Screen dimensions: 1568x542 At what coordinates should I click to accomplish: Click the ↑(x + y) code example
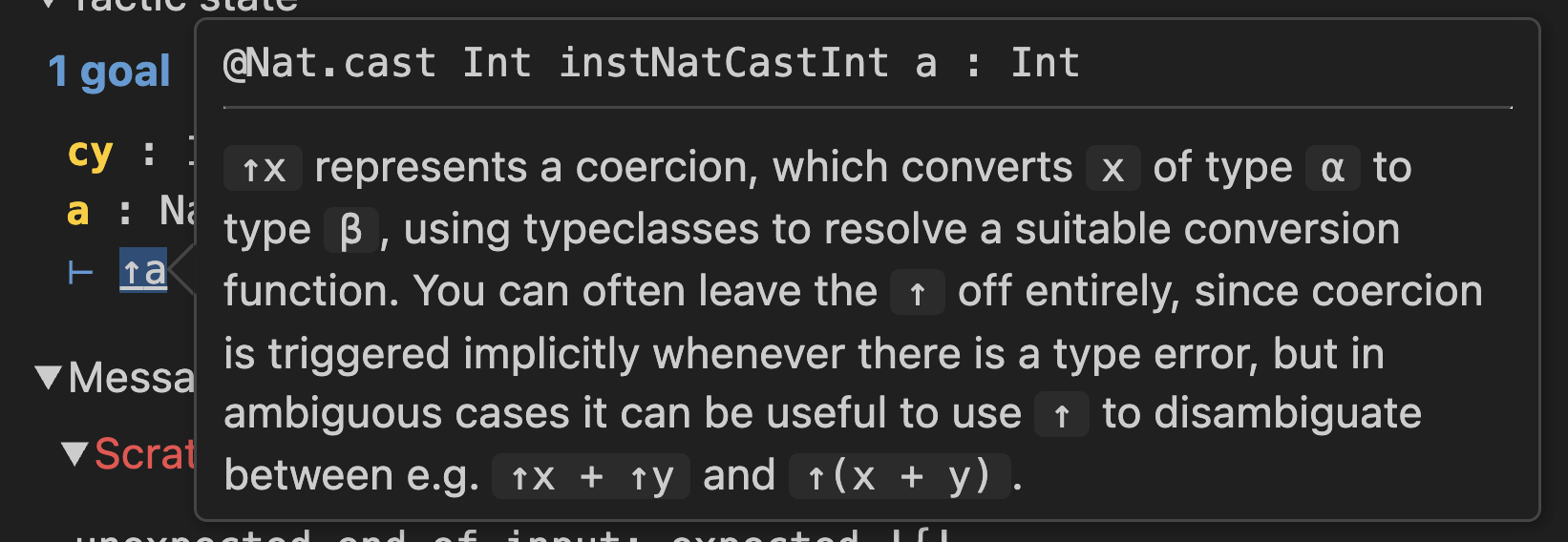tap(900, 477)
